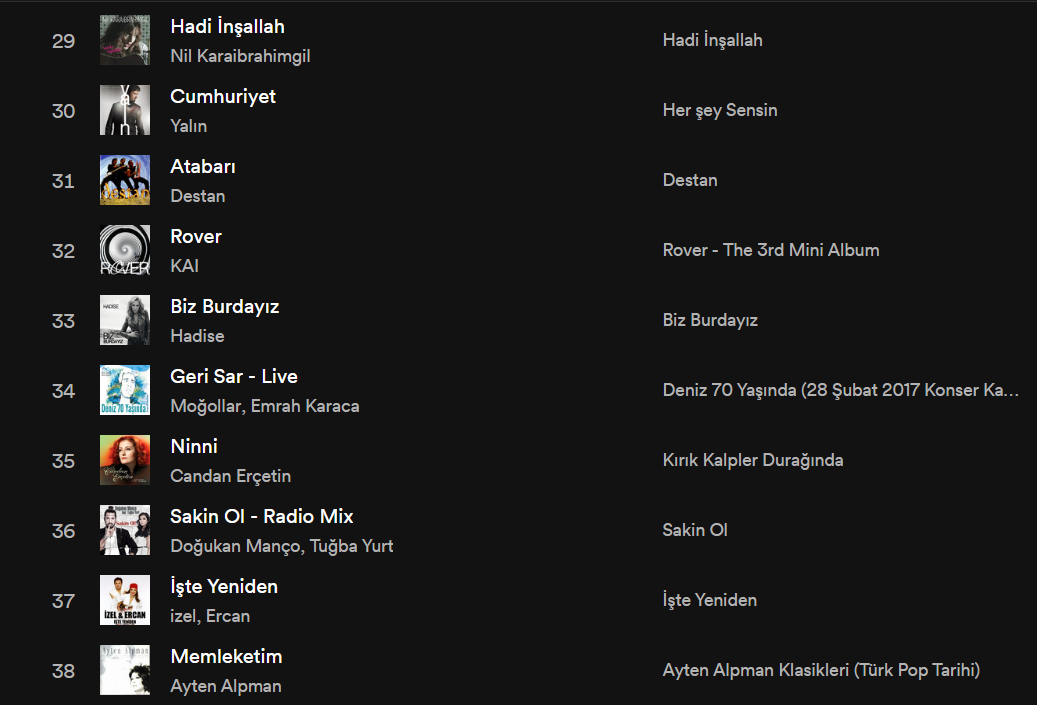This screenshot has height=705, width=1037.
Task: Click the Cumhuriyet track album artwork
Action: (125, 110)
